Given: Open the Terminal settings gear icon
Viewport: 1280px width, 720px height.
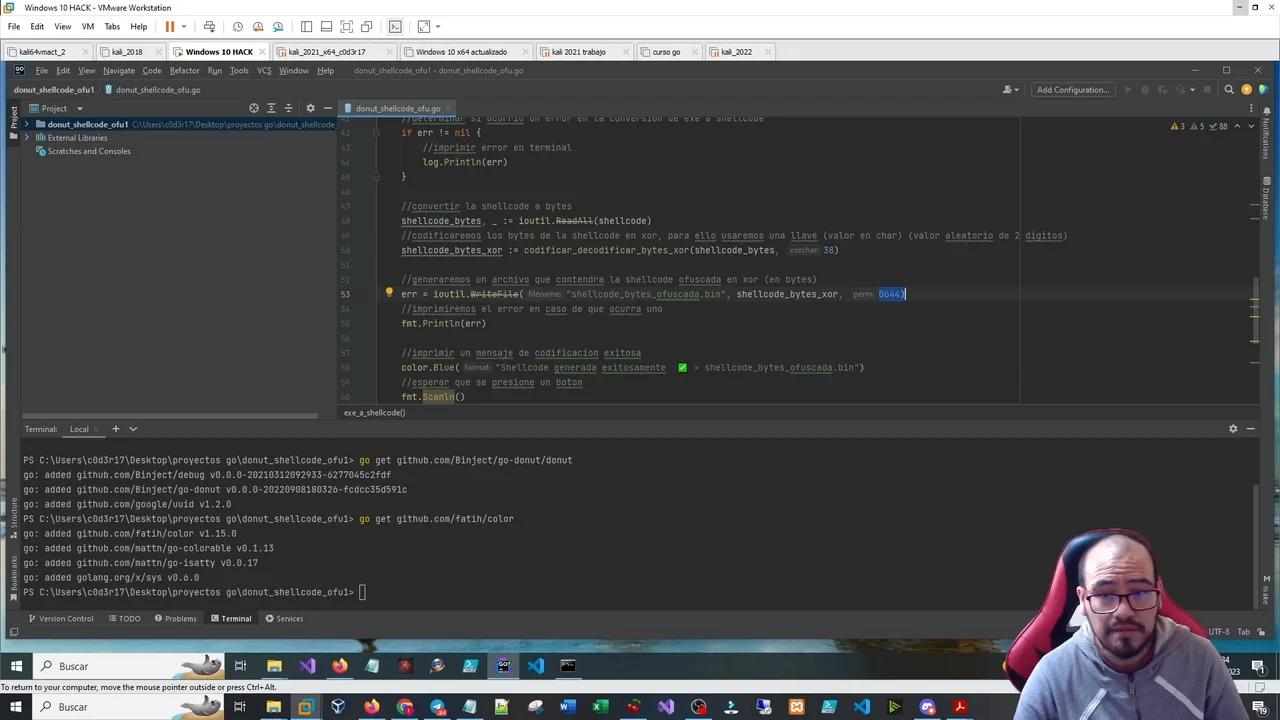Looking at the screenshot, I should pyautogui.click(x=1233, y=428).
